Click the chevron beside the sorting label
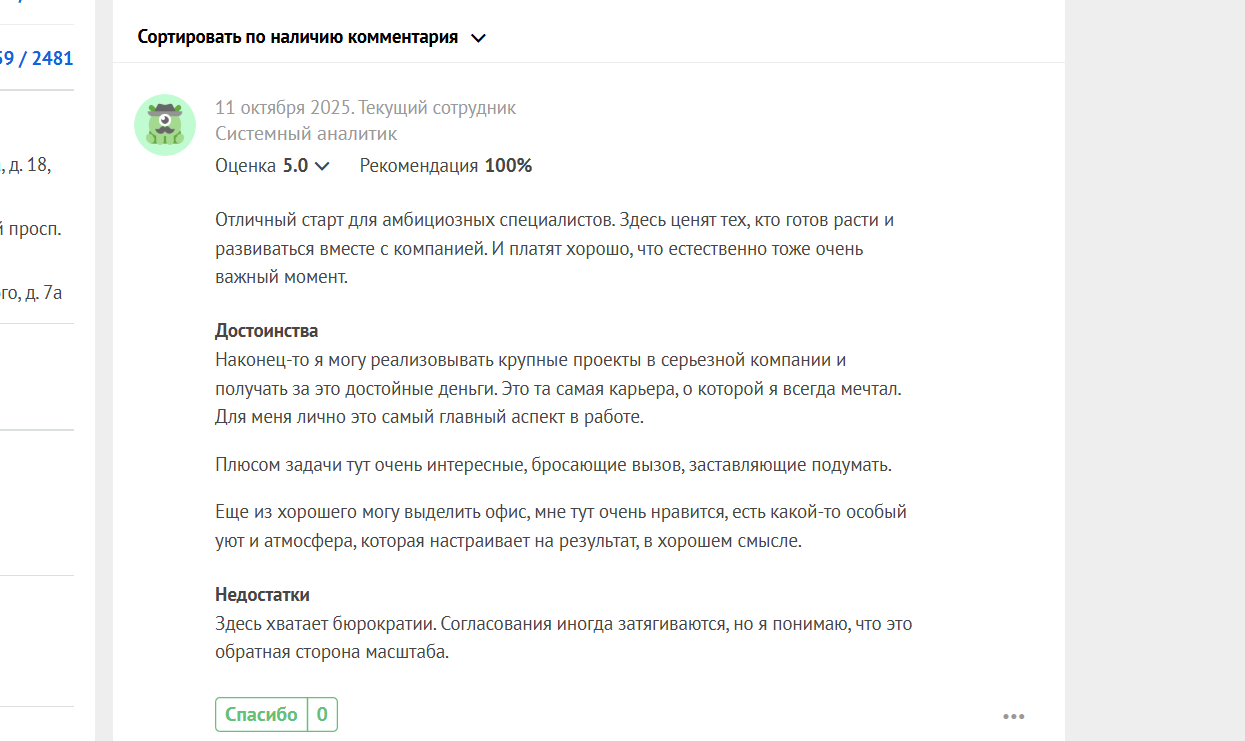1245x741 pixels. pos(478,38)
